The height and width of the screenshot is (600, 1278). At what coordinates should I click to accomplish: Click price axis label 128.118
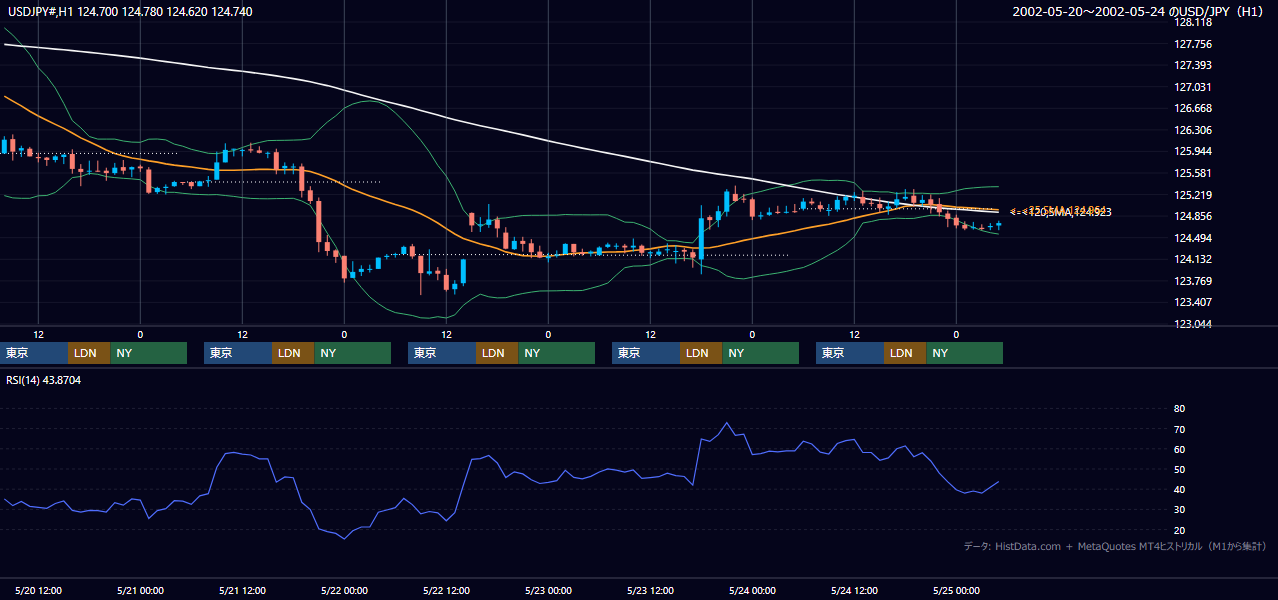[x=1193, y=22]
